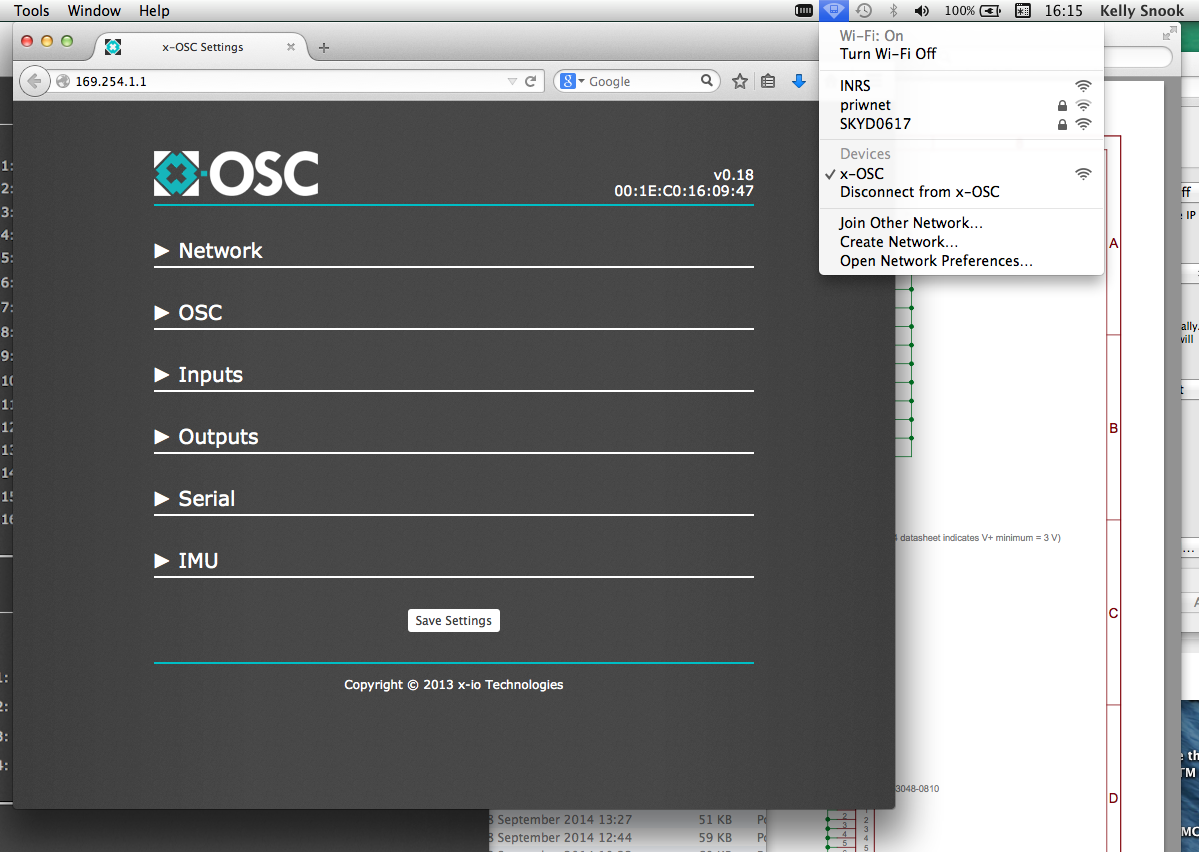The height and width of the screenshot is (852, 1199).
Task: Bookmark this page with star icon
Action: coord(739,81)
